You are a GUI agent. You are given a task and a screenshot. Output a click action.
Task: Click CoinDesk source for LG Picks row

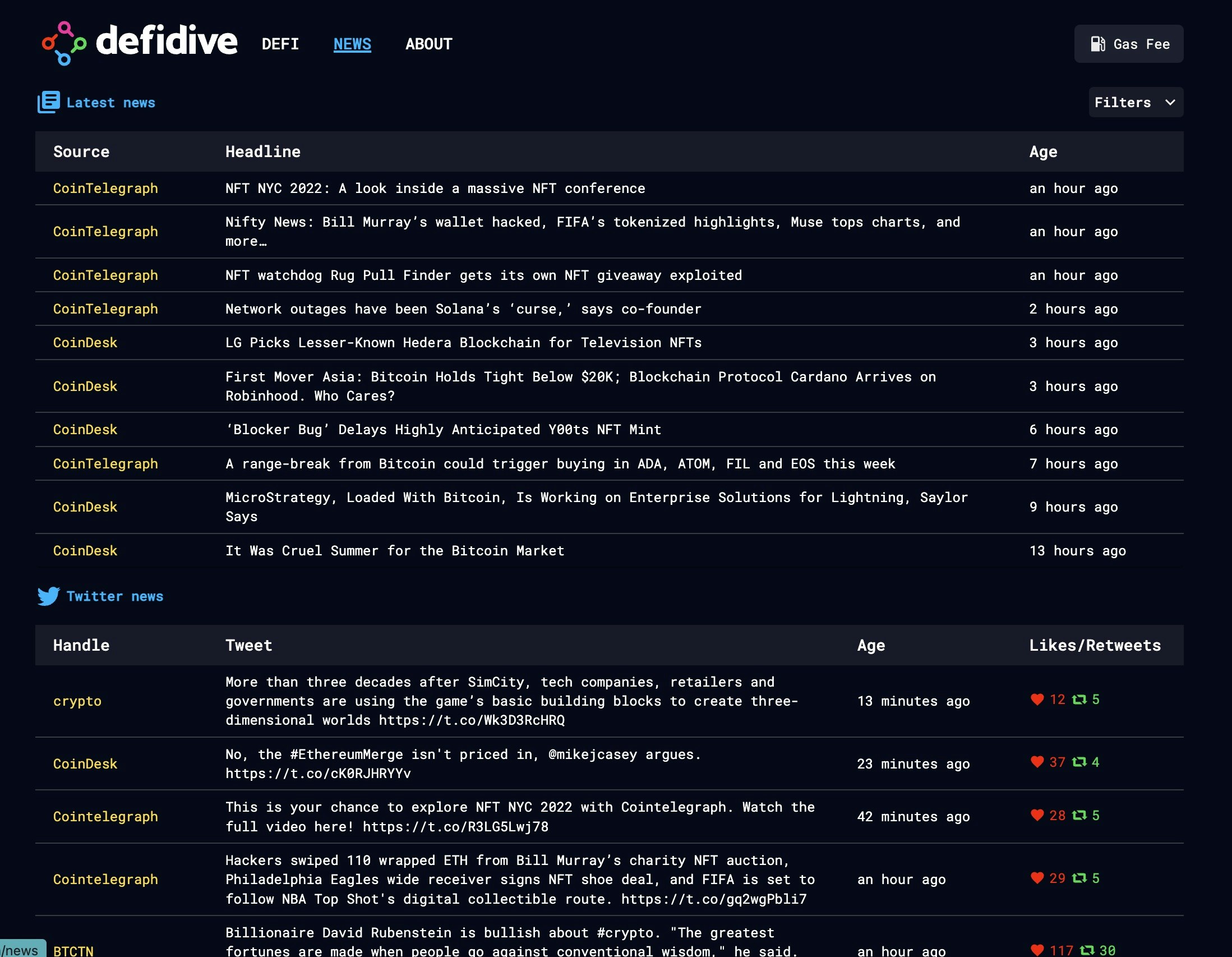(85, 343)
